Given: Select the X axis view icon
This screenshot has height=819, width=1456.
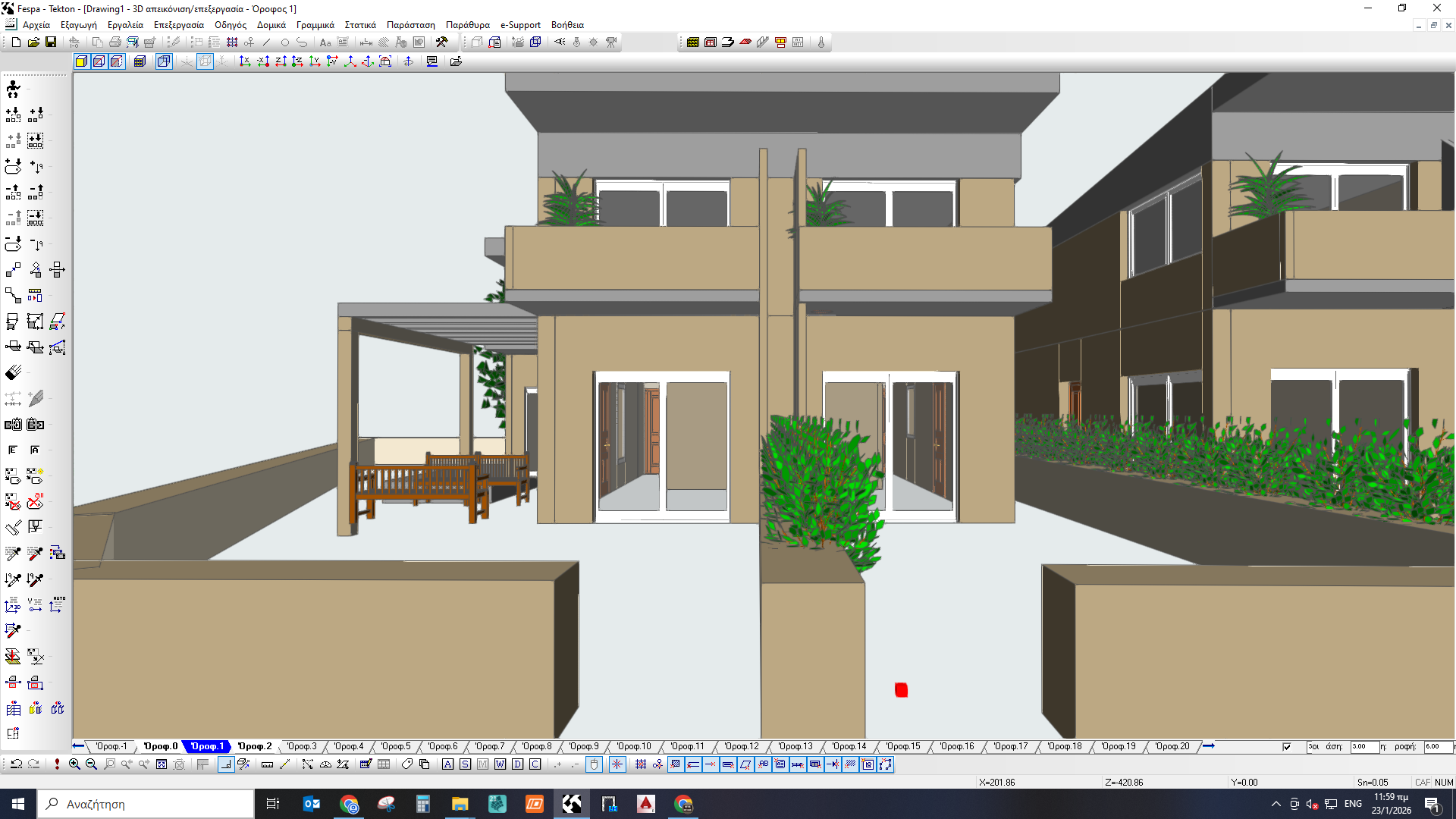Looking at the screenshot, I should point(245,61).
